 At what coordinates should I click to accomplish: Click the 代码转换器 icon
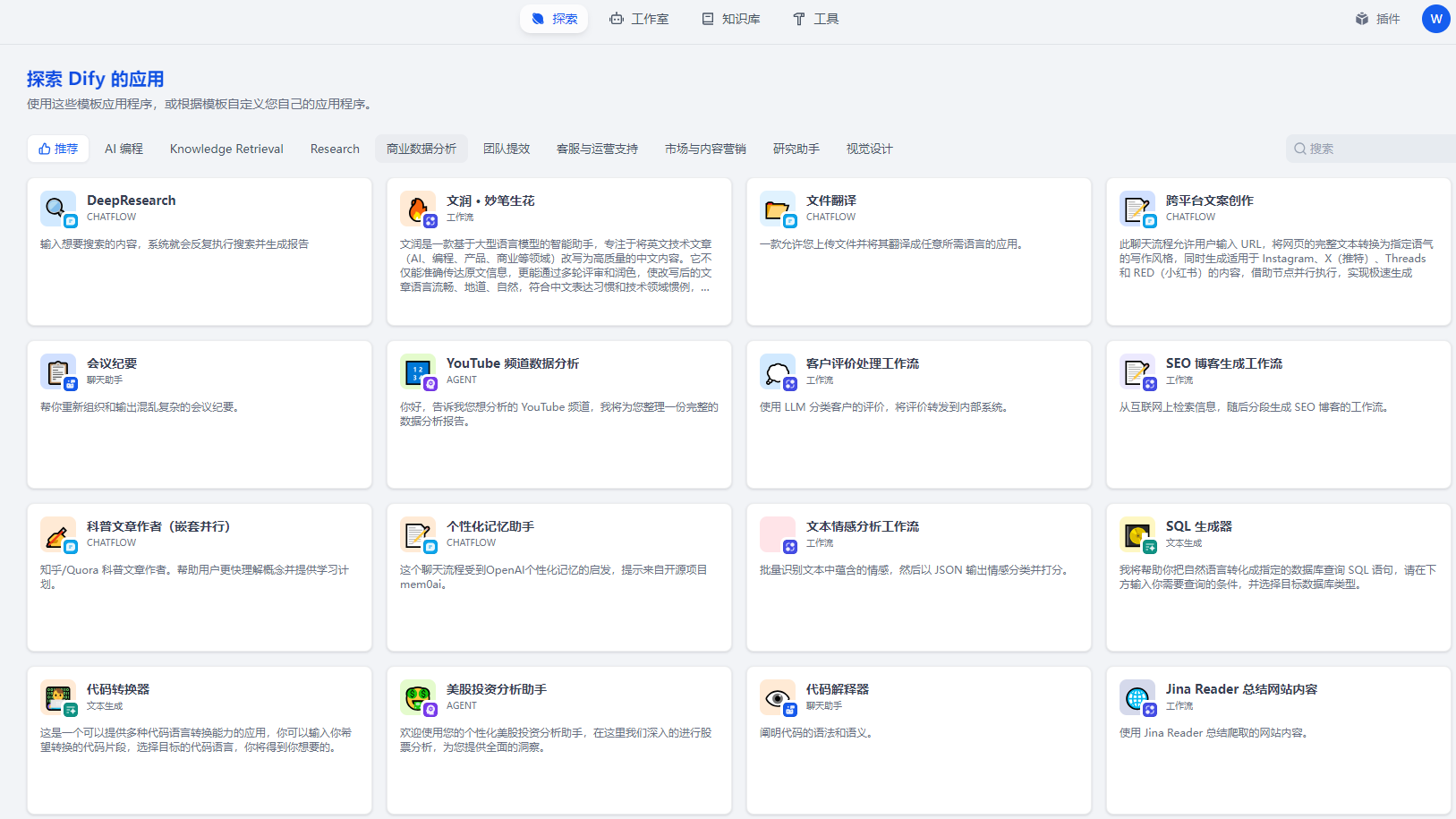tap(58, 697)
